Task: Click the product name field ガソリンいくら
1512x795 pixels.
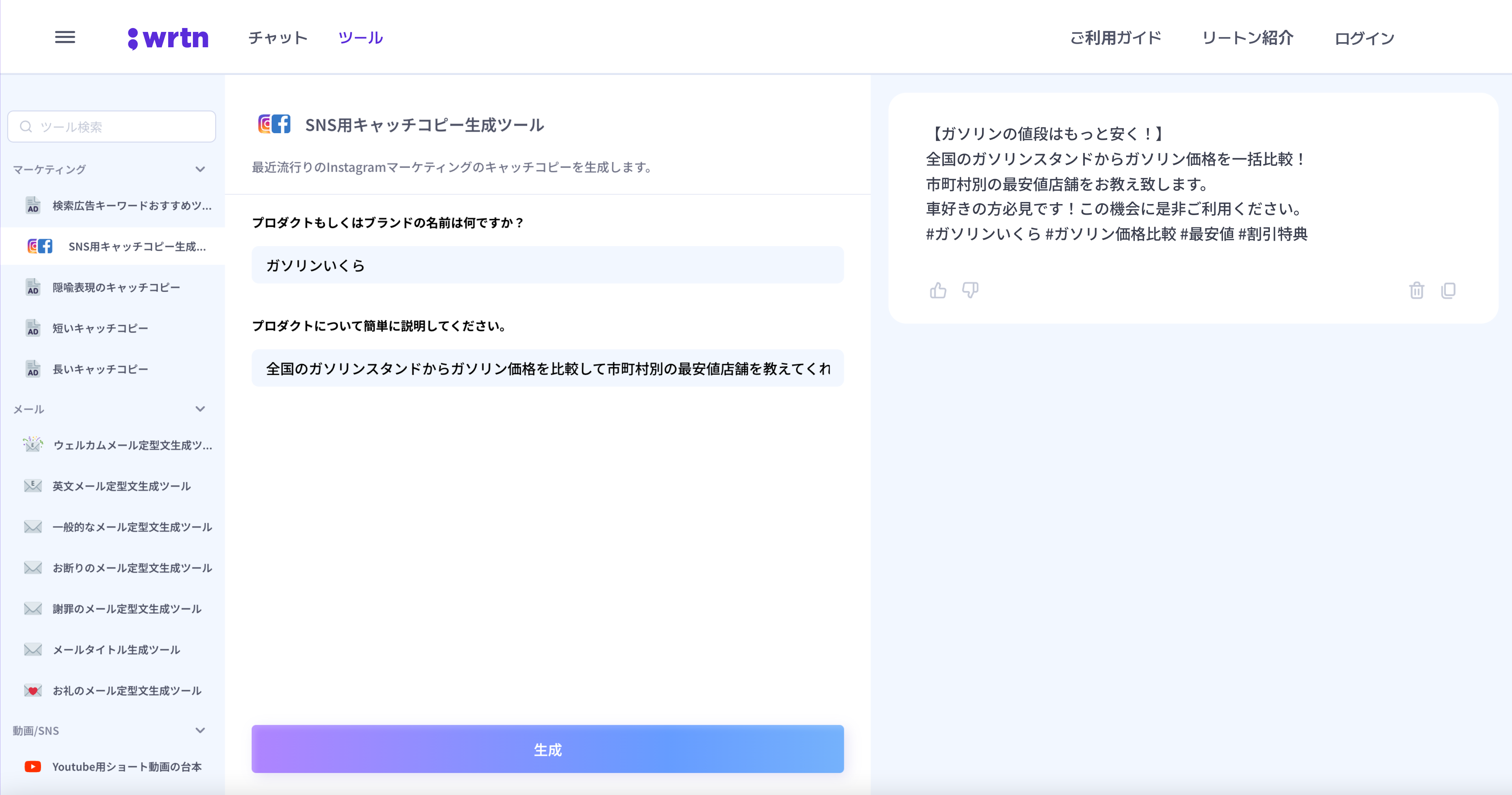Action: point(547,265)
